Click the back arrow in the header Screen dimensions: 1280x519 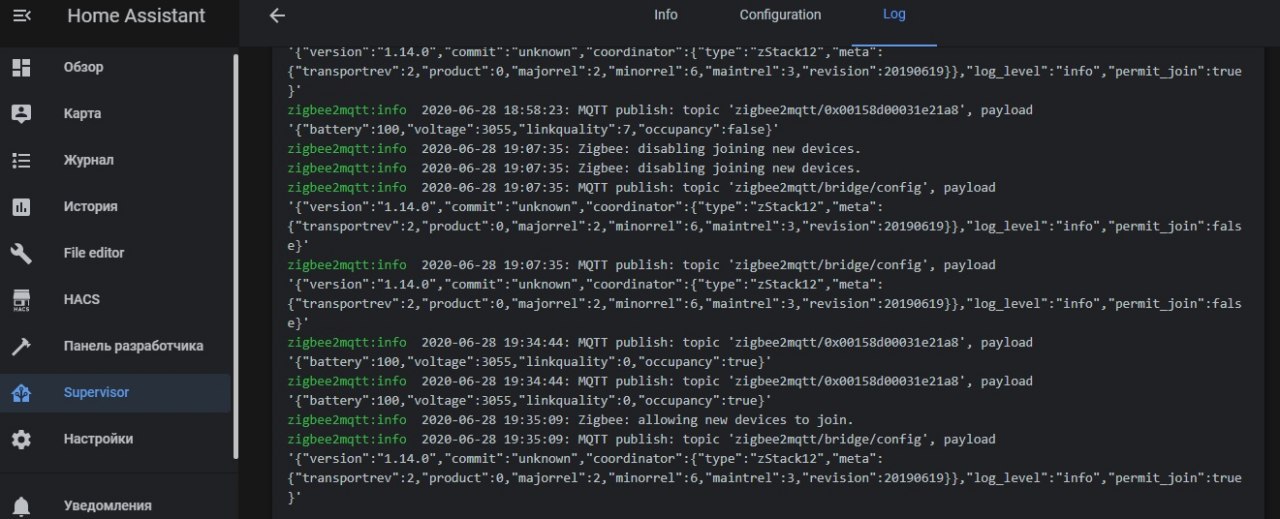[277, 16]
